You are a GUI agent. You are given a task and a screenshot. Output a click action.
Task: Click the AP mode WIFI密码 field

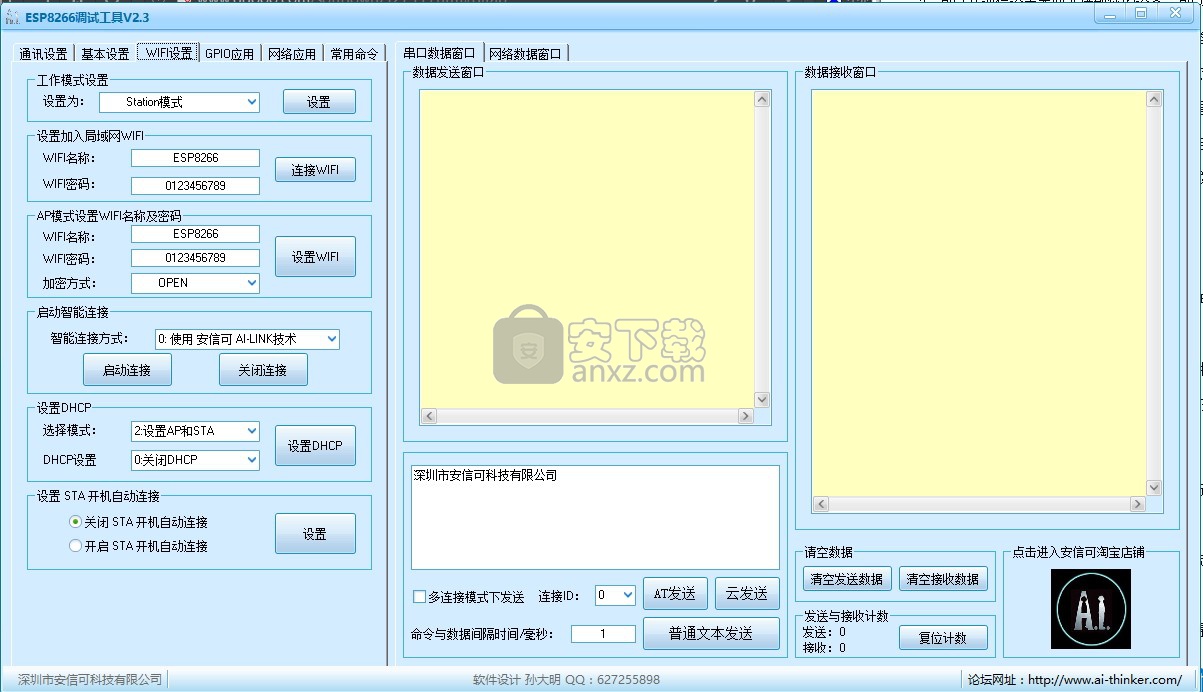click(x=195, y=258)
